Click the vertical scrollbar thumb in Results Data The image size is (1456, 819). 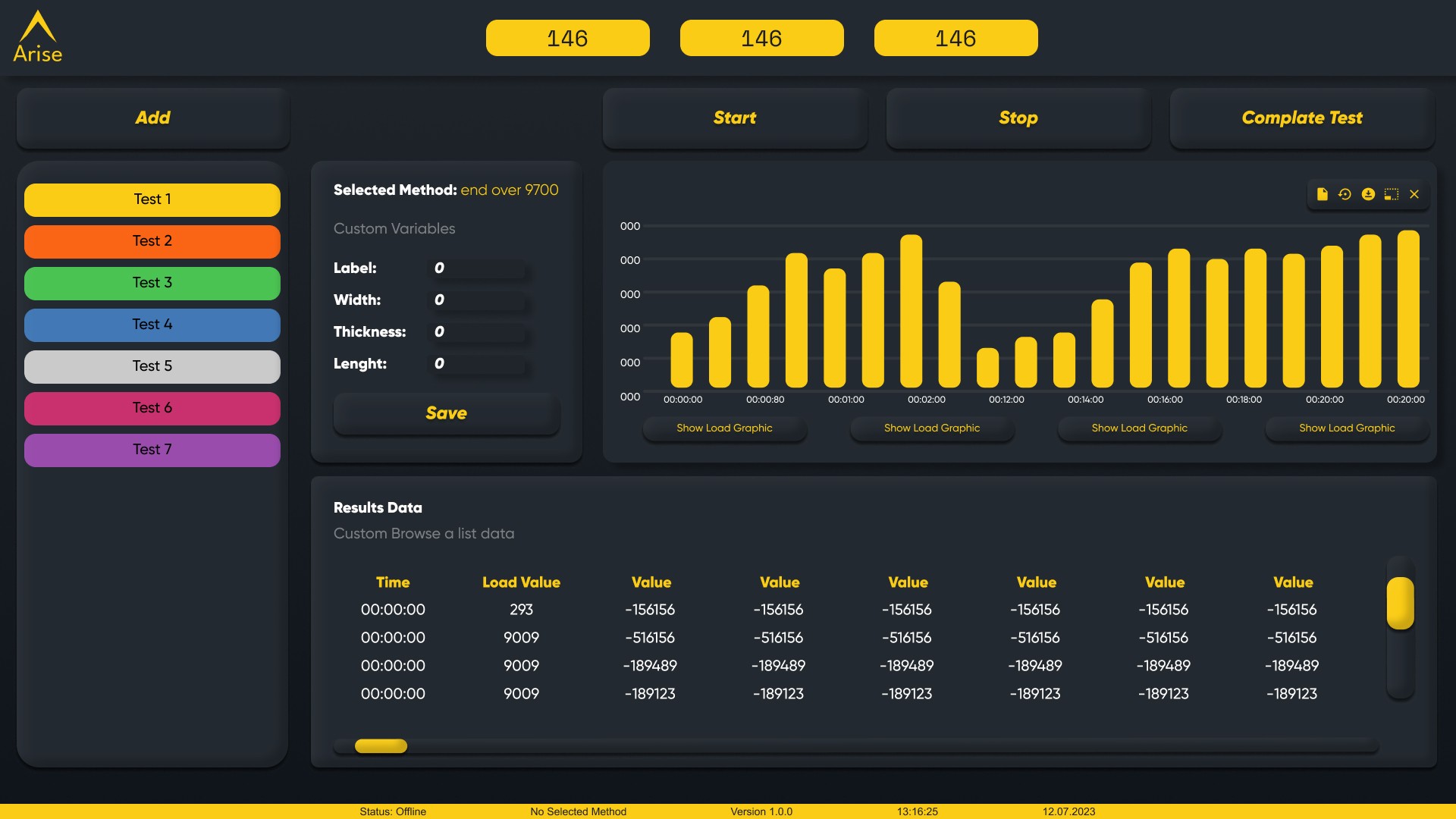click(1401, 603)
